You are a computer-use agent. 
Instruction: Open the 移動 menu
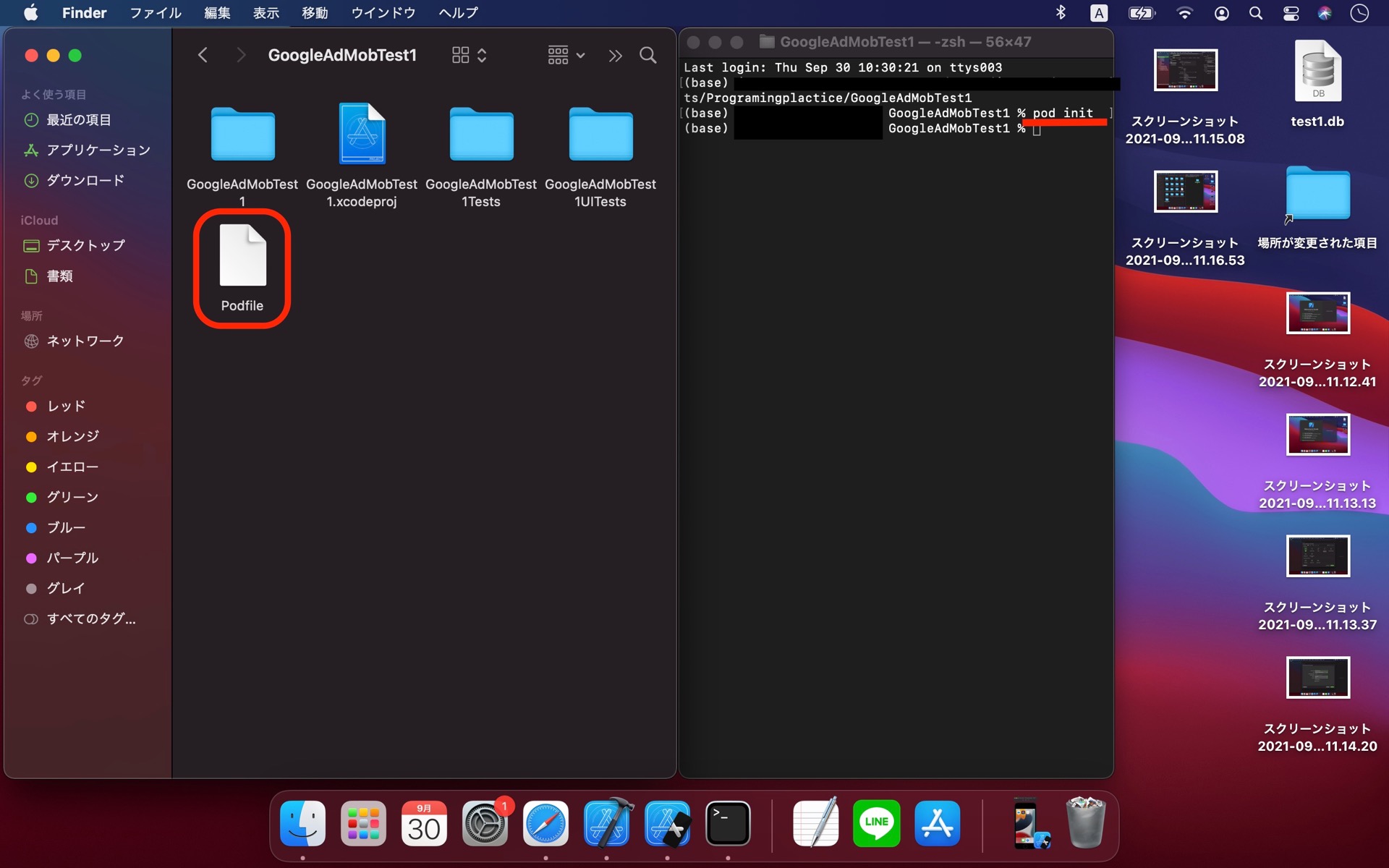pos(315,13)
